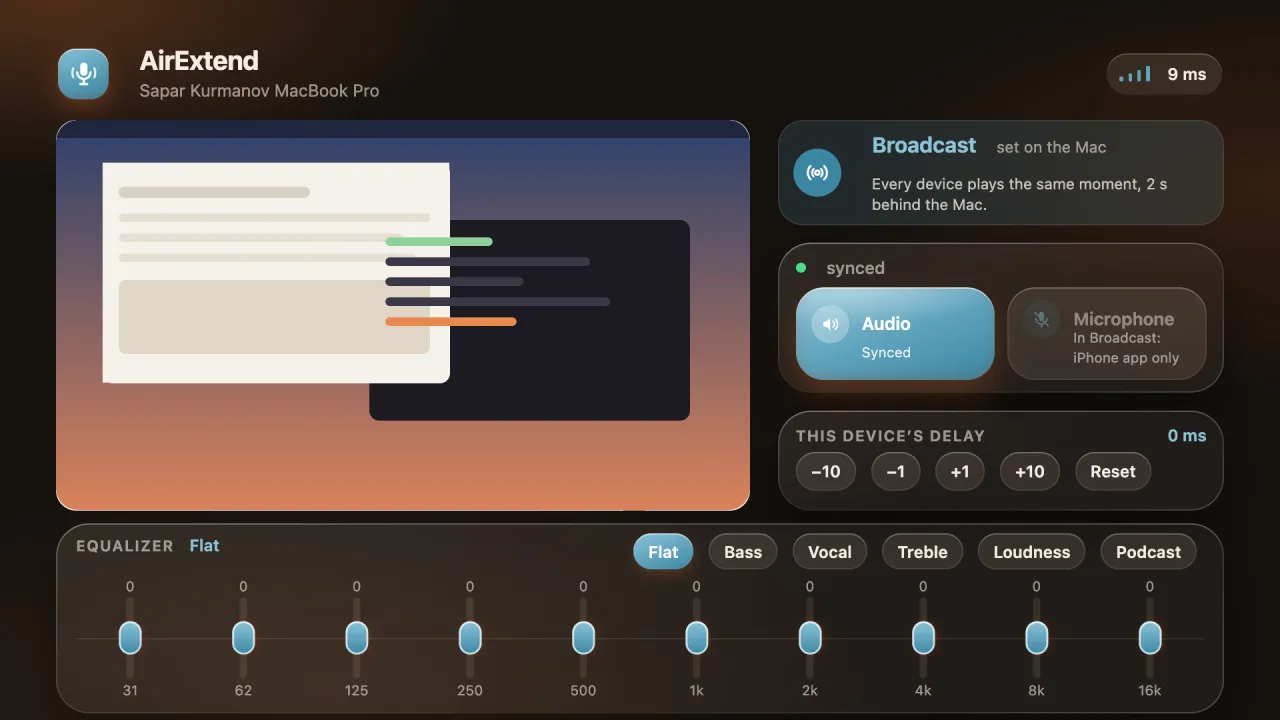1280x720 pixels.
Task: Select the Vocal equalizer preset
Action: (x=830, y=552)
